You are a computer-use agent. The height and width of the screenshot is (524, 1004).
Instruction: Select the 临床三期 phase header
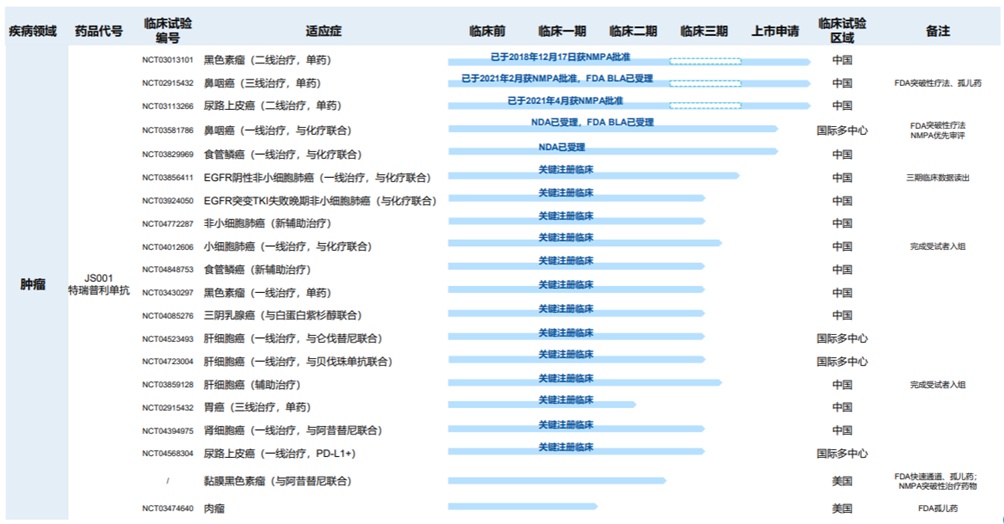coord(704,31)
